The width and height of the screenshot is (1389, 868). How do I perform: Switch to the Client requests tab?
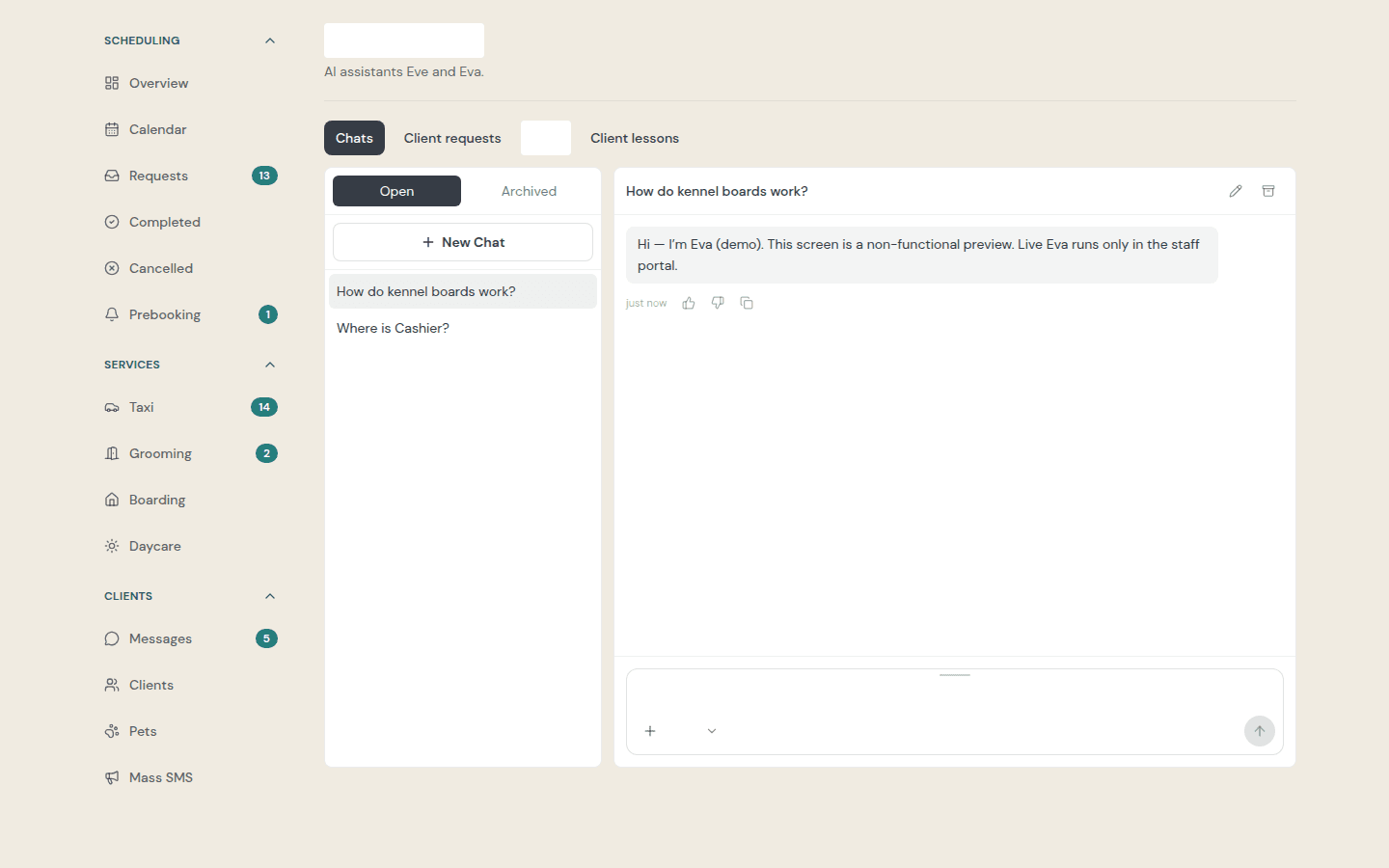point(452,138)
